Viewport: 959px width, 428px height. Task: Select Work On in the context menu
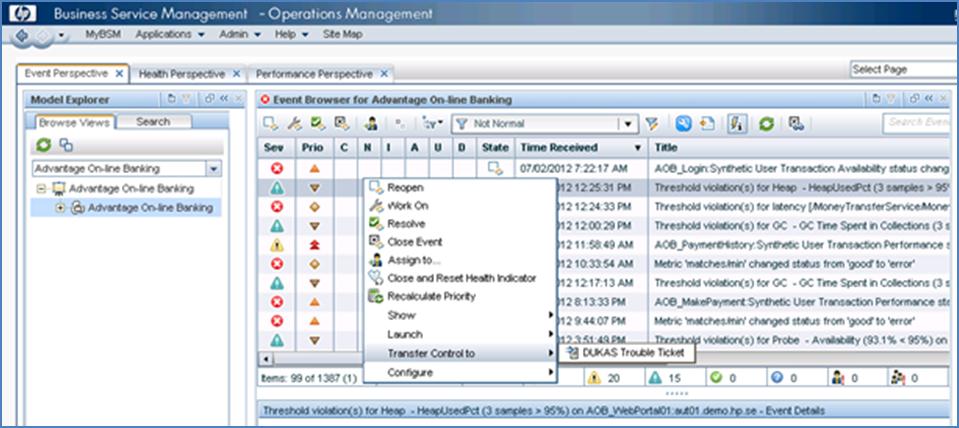tap(460, 206)
